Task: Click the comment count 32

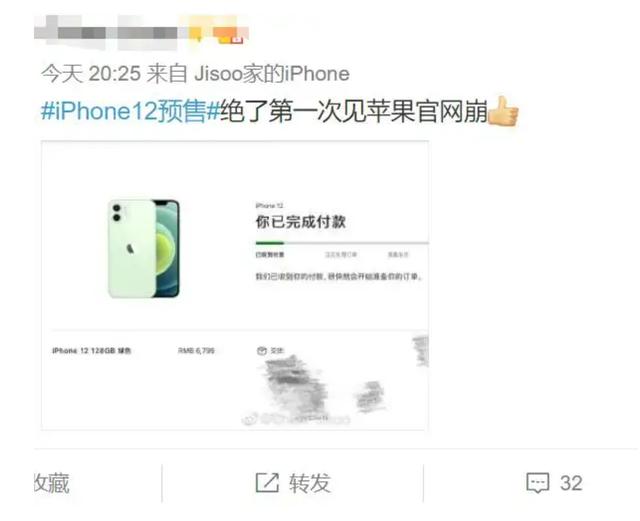Action: (x=571, y=483)
